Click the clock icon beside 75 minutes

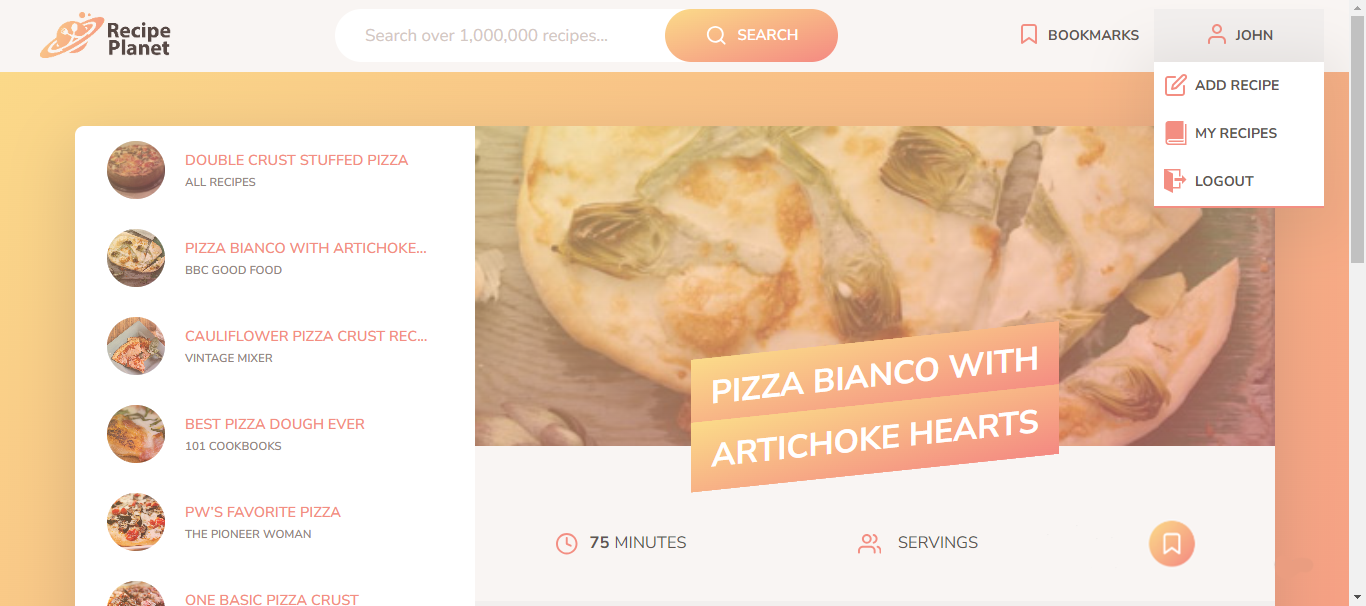(x=567, y=544)
